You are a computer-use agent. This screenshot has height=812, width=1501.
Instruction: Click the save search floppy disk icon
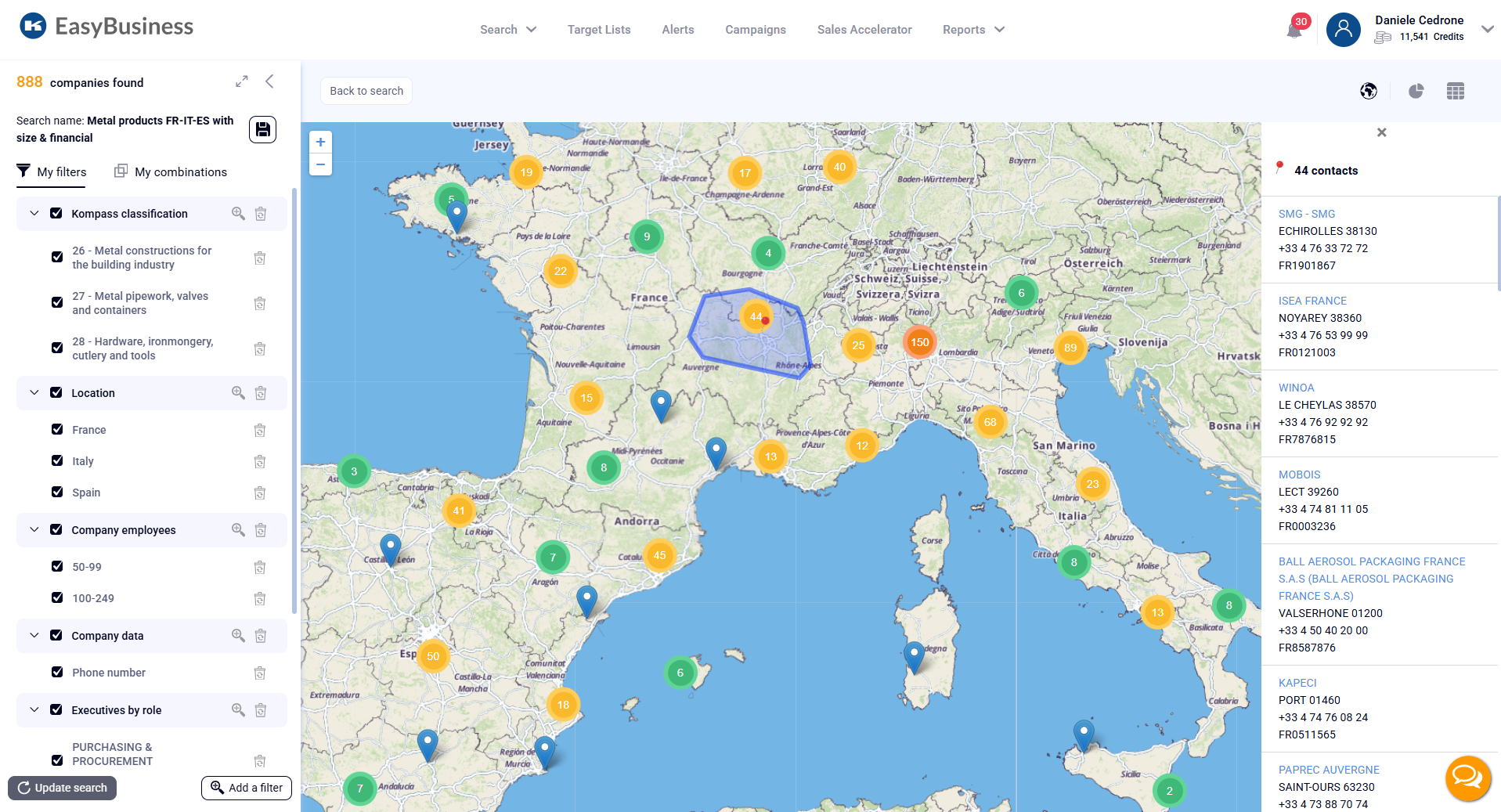pos(263,129)
